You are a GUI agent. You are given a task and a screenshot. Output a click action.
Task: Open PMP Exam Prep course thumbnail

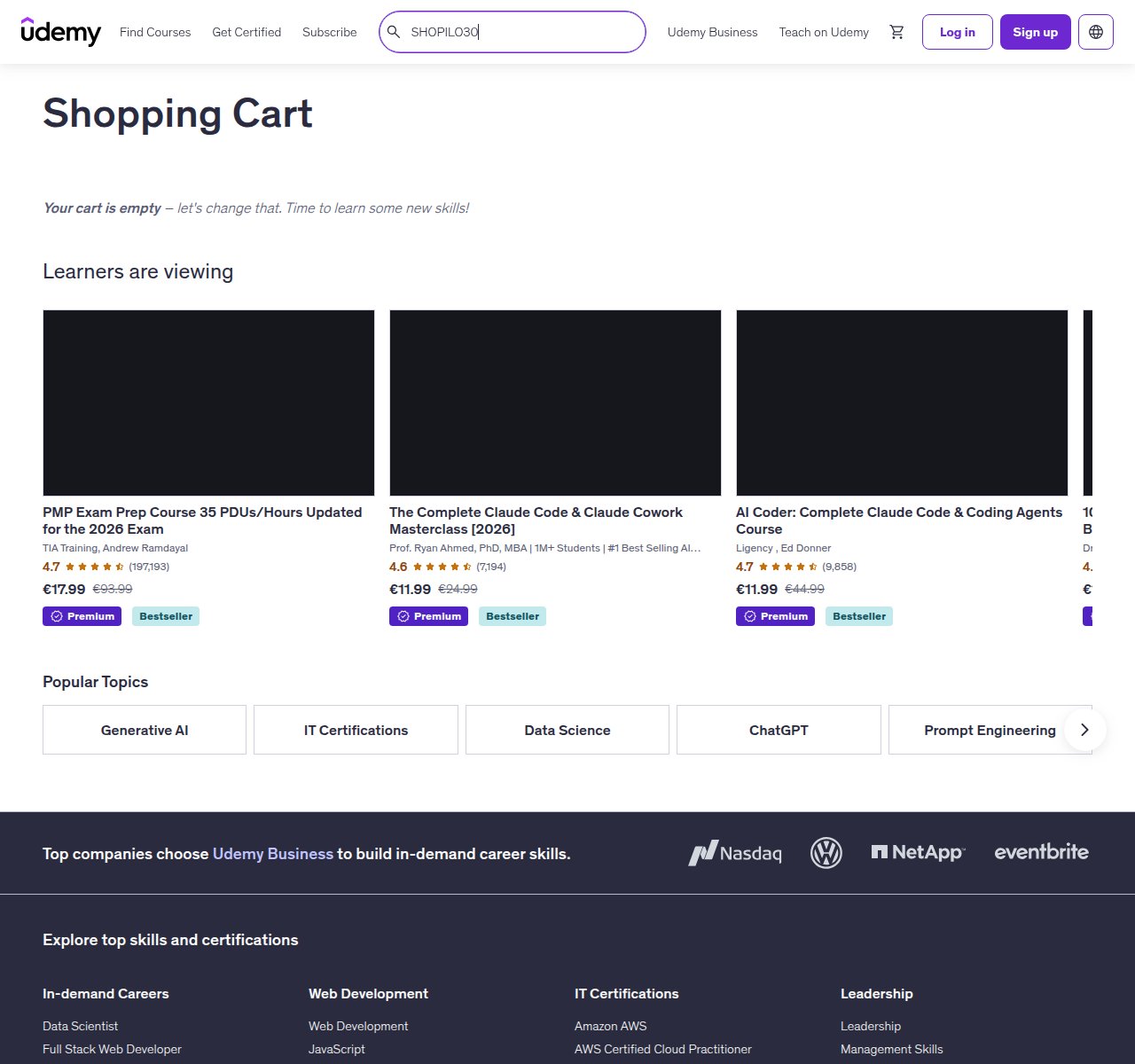[x=208, y=403]
